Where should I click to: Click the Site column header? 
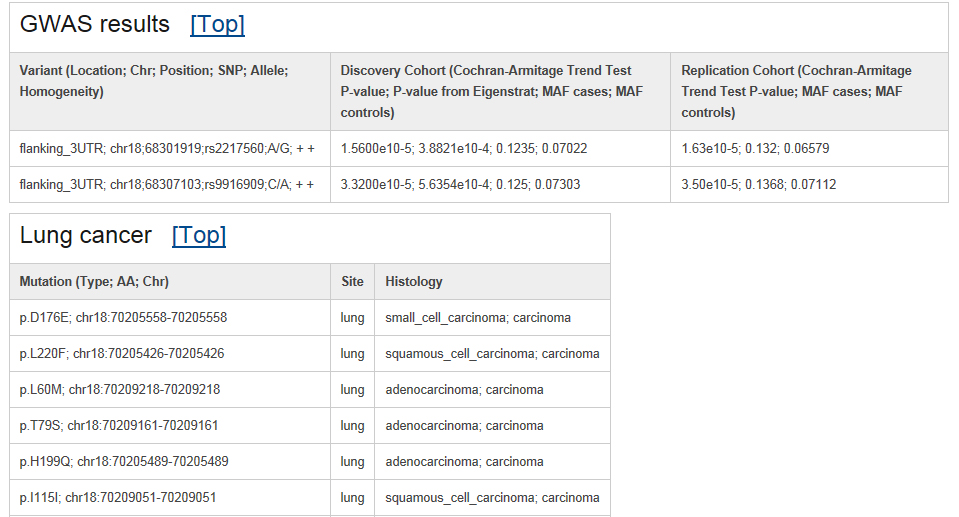[x=352, y=282]
